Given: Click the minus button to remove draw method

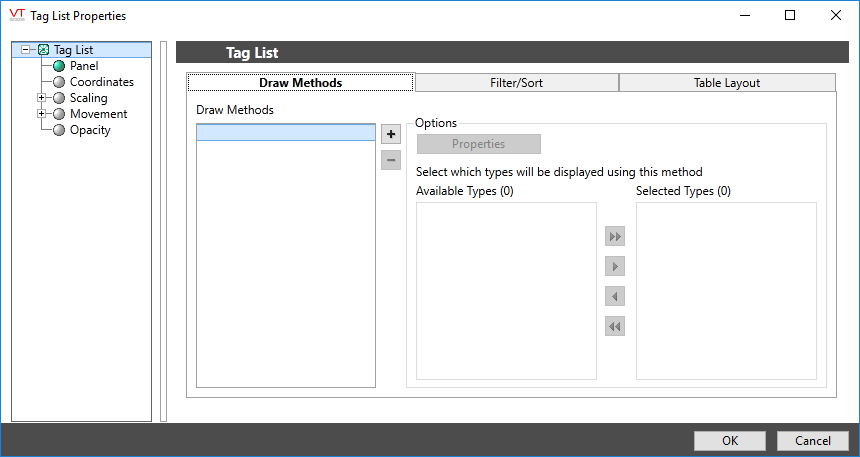Looking at the screenshot, I should tap(390, 160).
